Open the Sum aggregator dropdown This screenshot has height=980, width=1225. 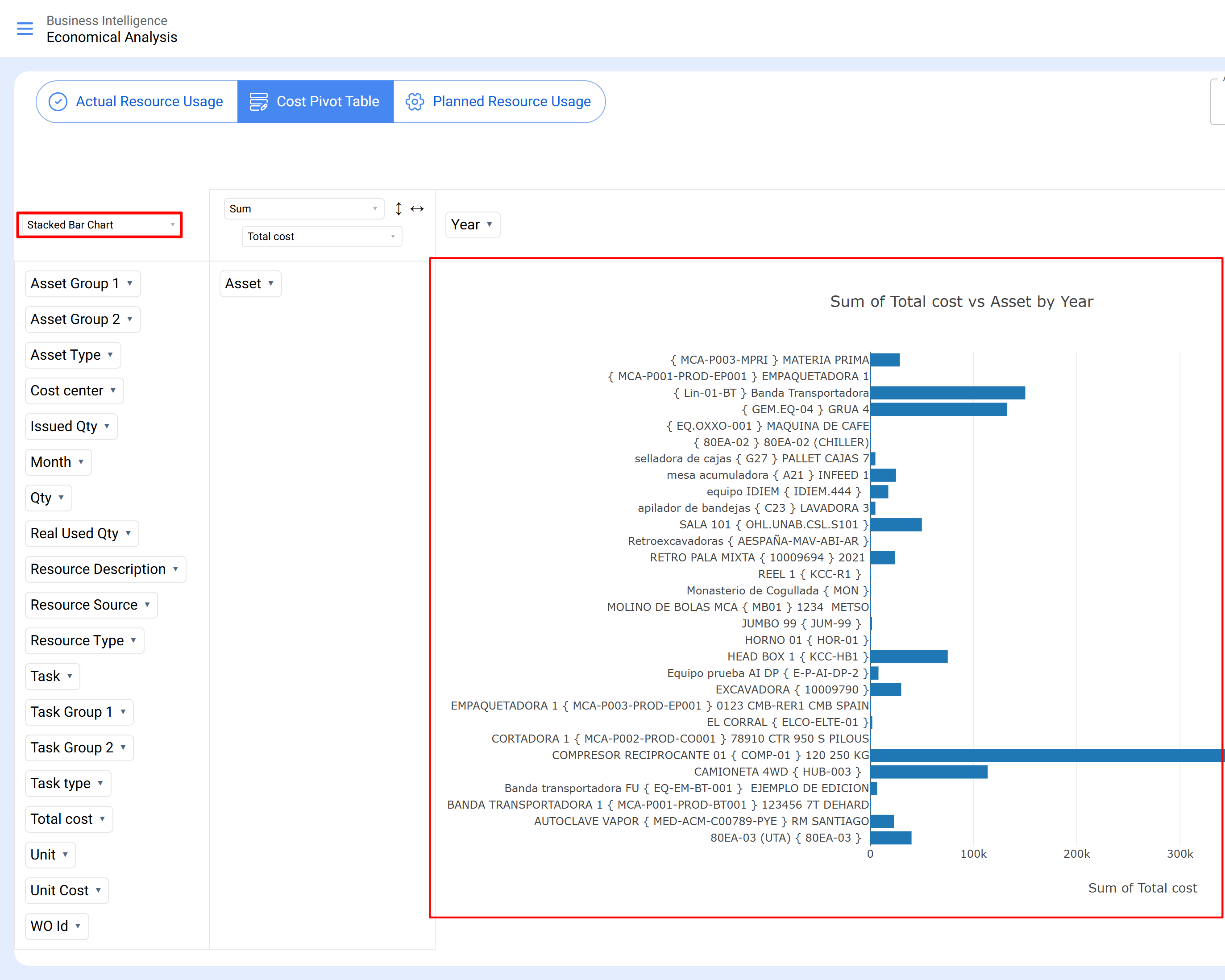(303, 209)
